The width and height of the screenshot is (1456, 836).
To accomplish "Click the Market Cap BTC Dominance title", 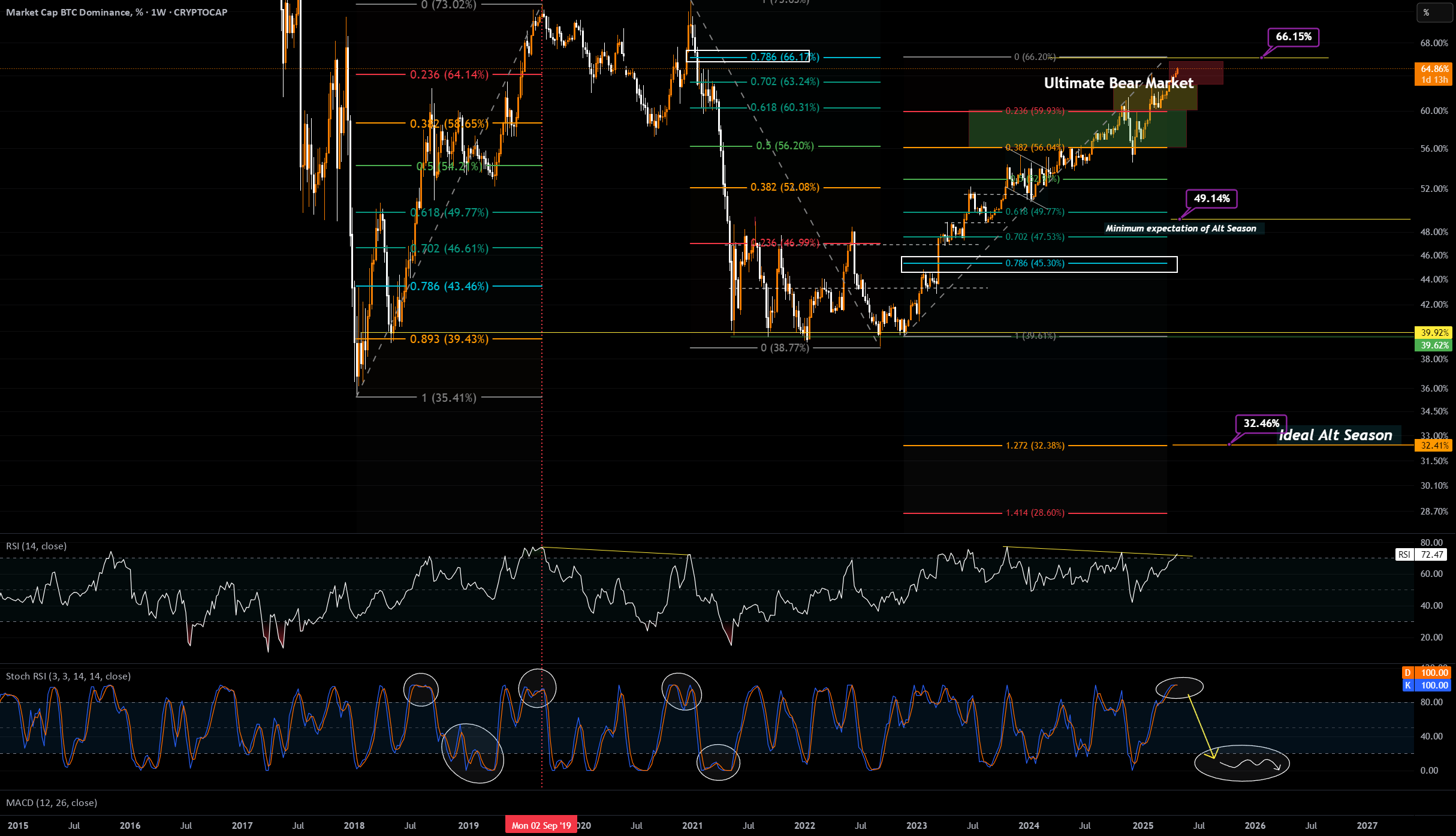I will click(x=117, y=12).
